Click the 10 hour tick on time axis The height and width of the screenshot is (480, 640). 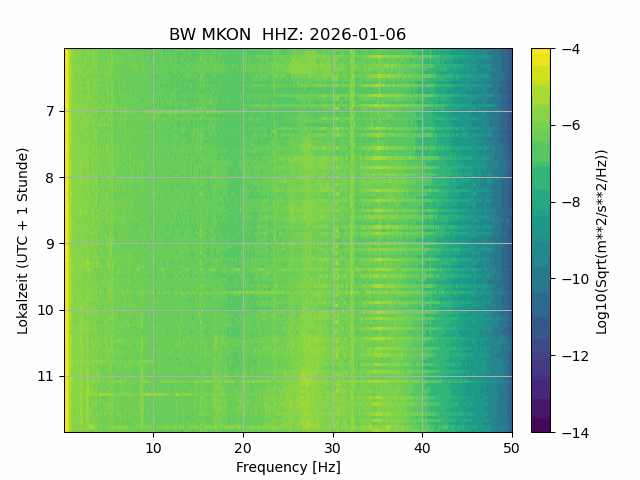[x=46, y=310]
